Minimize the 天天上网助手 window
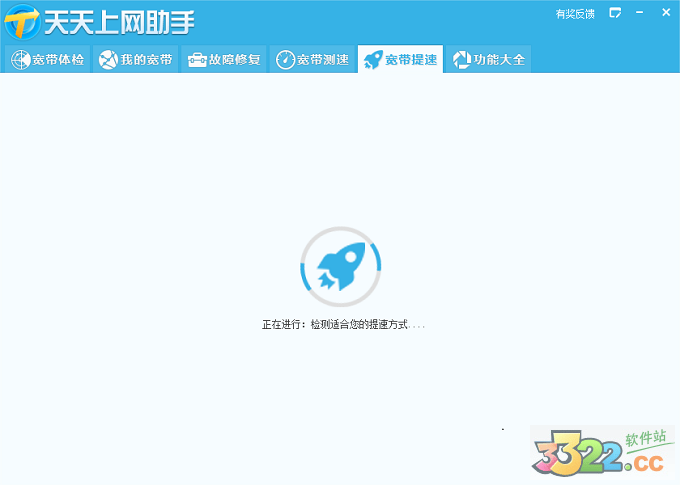Viewport: 680px width, 485px height. pos(640,13)
